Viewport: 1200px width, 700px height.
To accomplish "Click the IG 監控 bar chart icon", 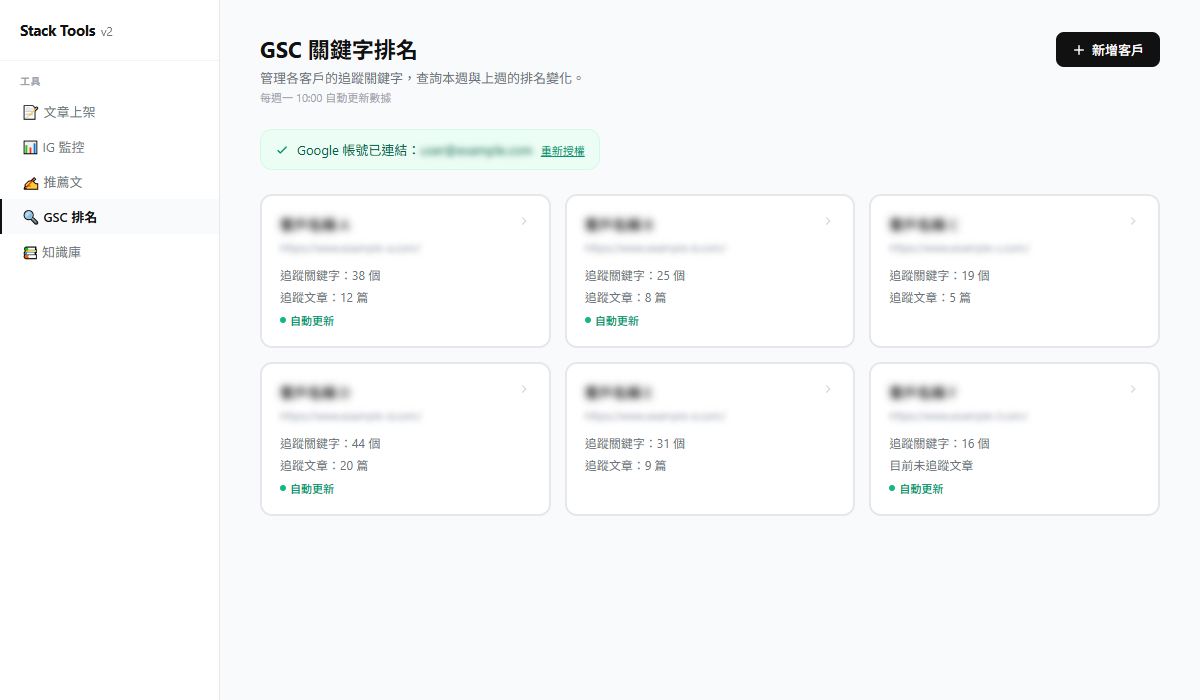I will pyautogui.click(x=30, y=147).
